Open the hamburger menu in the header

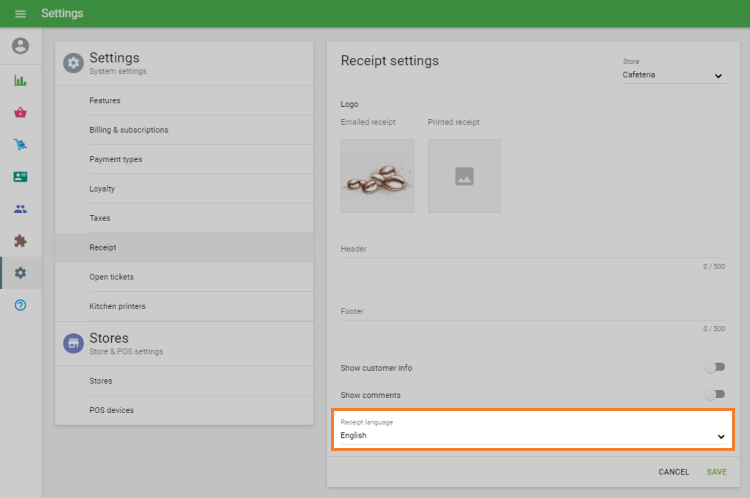[x=20, y=14]
